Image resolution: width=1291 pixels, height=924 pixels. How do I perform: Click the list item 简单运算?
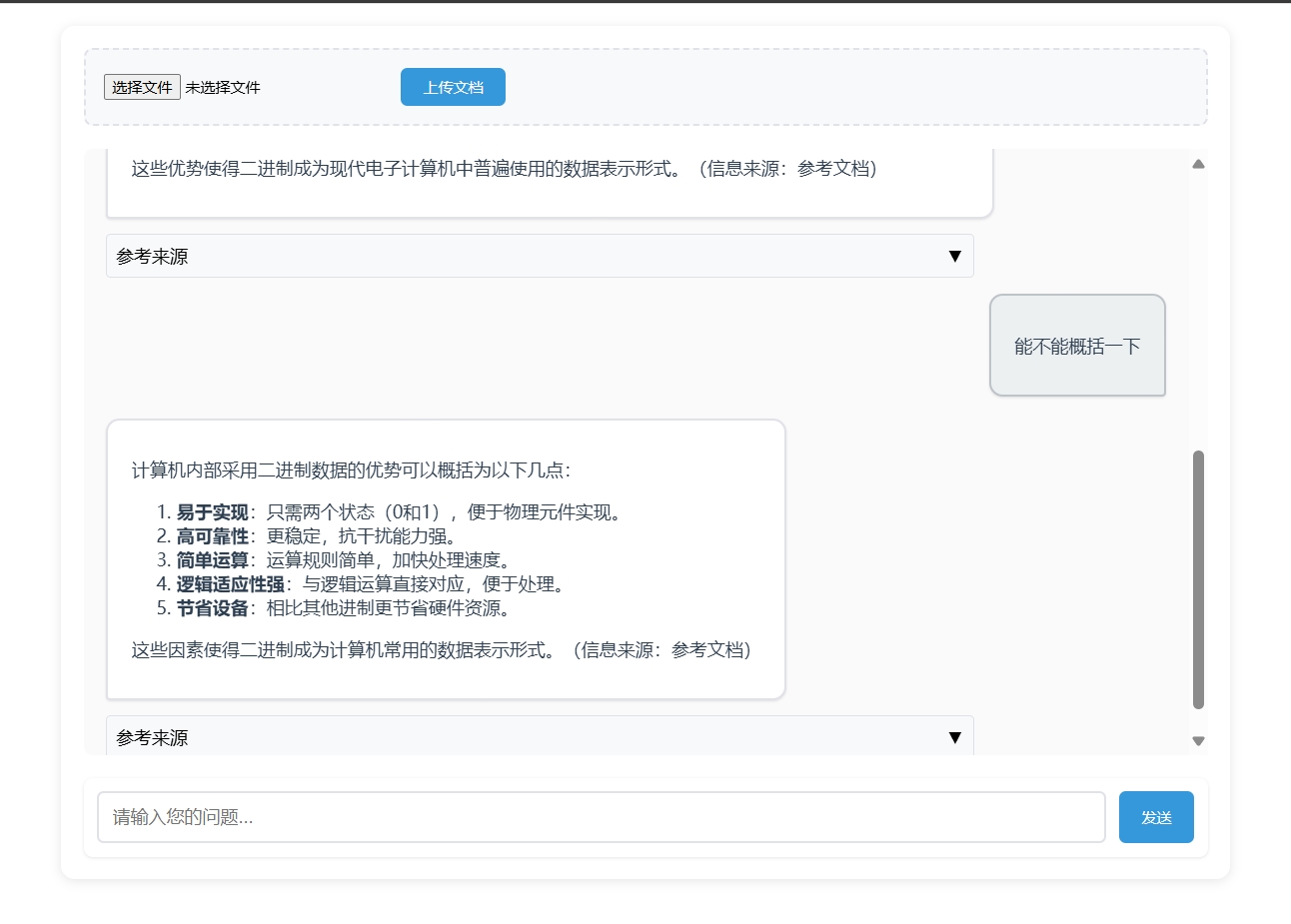click(346, 560)
